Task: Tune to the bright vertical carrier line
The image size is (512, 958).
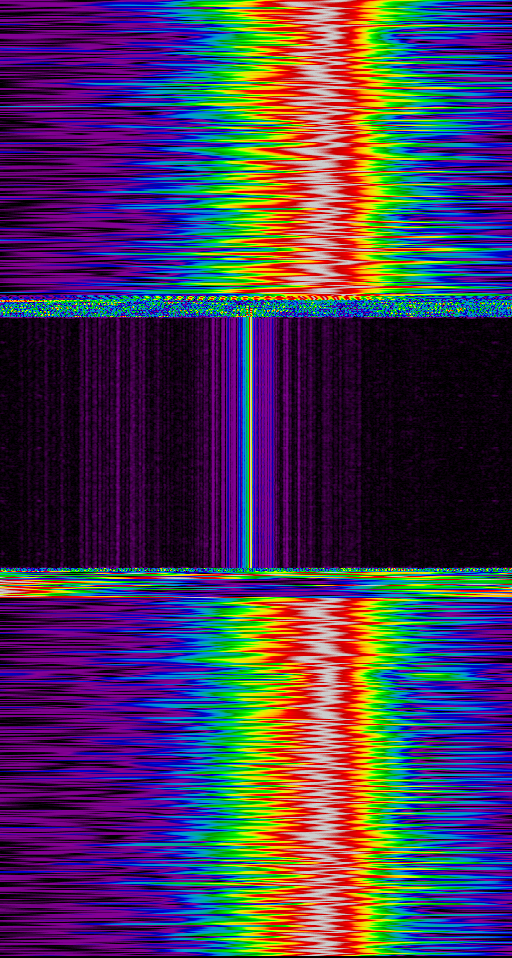Action: point(251,442)
